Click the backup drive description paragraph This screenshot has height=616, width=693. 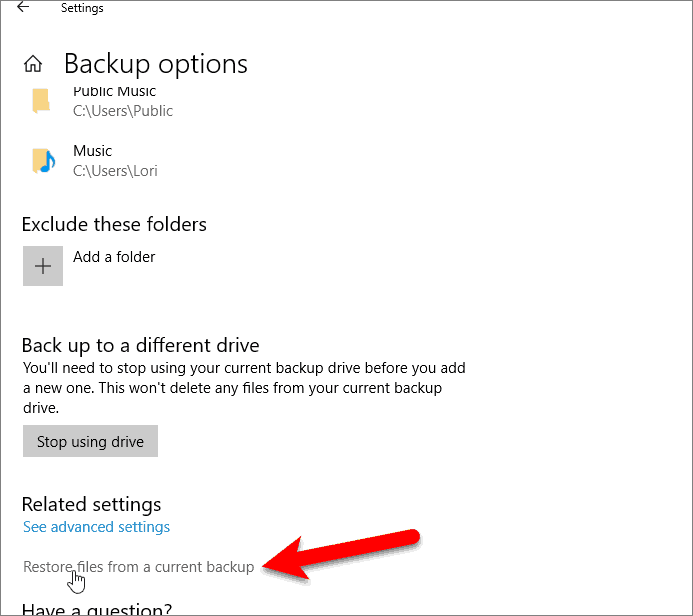(243, 388)
